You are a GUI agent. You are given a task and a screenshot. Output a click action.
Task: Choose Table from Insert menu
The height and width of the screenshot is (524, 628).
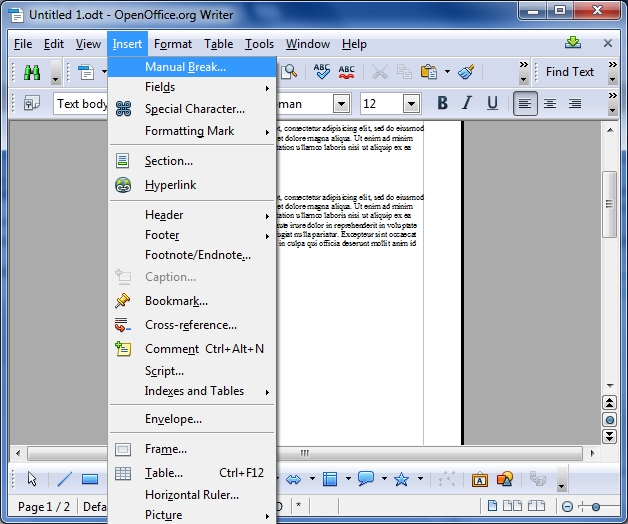(x=192, y=473)
